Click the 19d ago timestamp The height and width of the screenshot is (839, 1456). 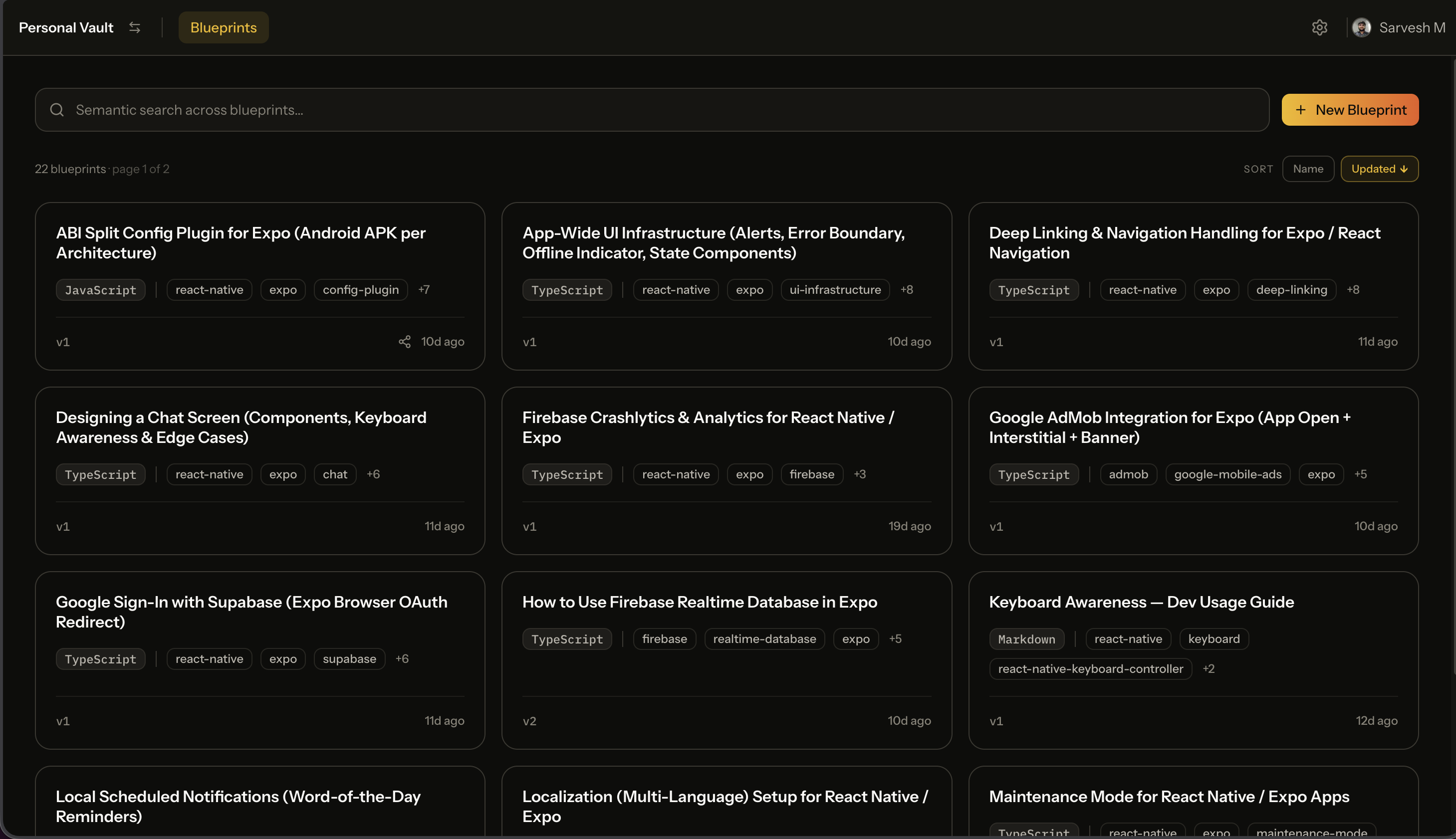tap(910, 526)
